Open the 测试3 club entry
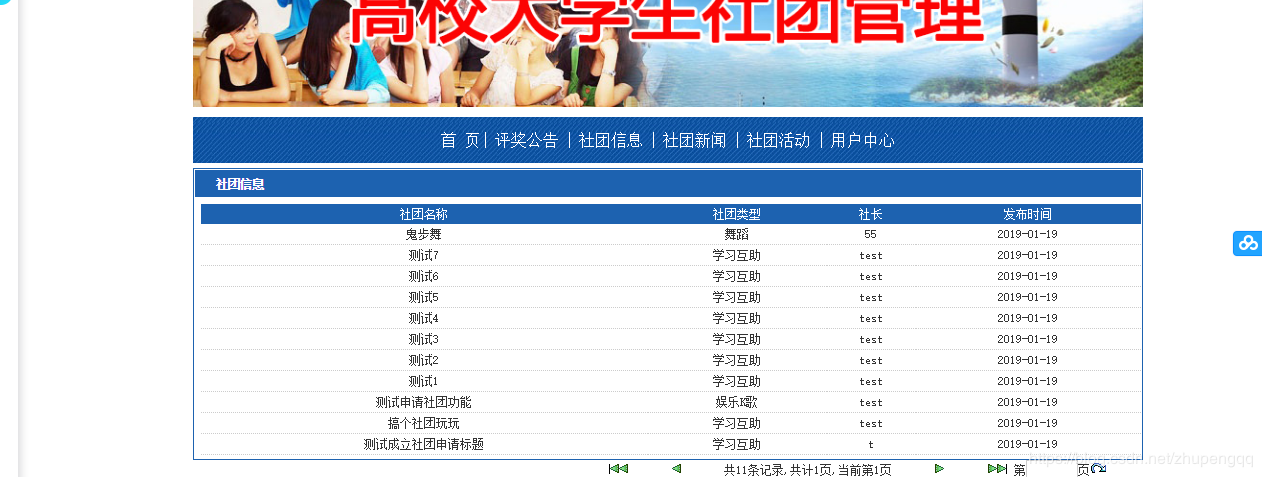This screenshot has height=477, width=1262. (423, 339)
